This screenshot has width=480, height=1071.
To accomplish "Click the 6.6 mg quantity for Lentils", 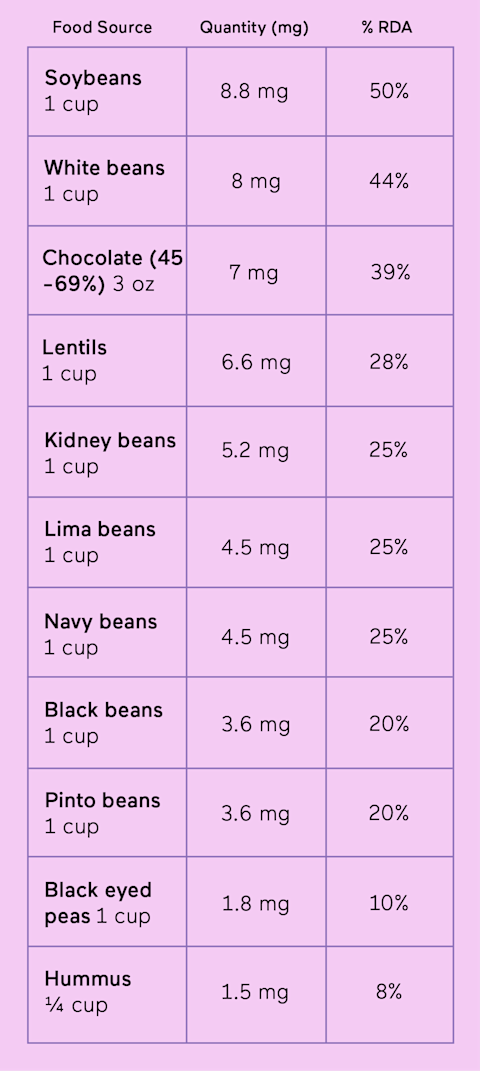I will point(256,362).
